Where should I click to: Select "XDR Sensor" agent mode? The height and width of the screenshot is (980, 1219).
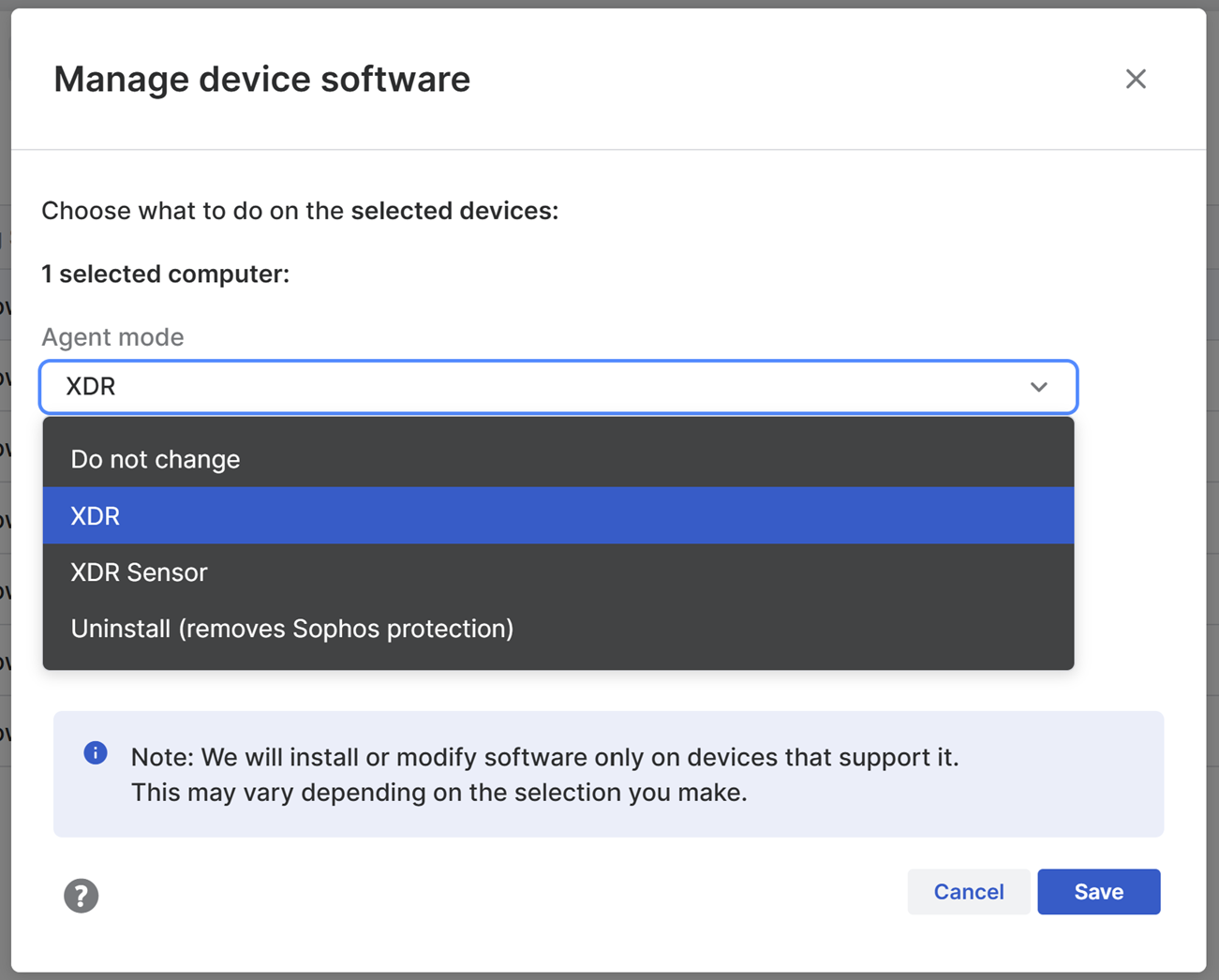[139, 572]
